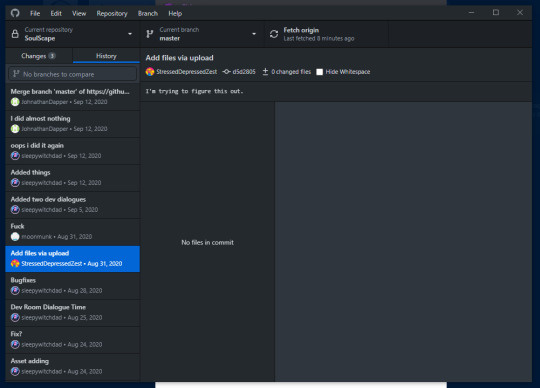Image resolution: width=540 pixels, height=388 pixels.
Task: Close the GitHub Desktop window
Action: (x=520, y=13)
